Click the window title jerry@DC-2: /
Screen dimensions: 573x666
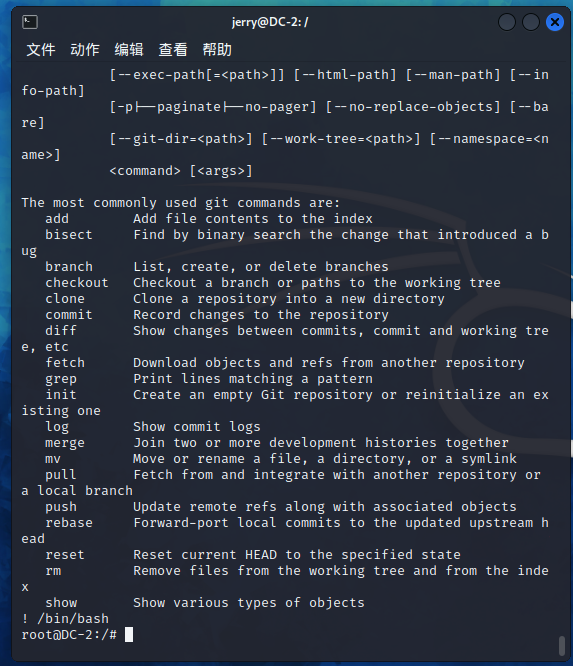tap(270, 22)
